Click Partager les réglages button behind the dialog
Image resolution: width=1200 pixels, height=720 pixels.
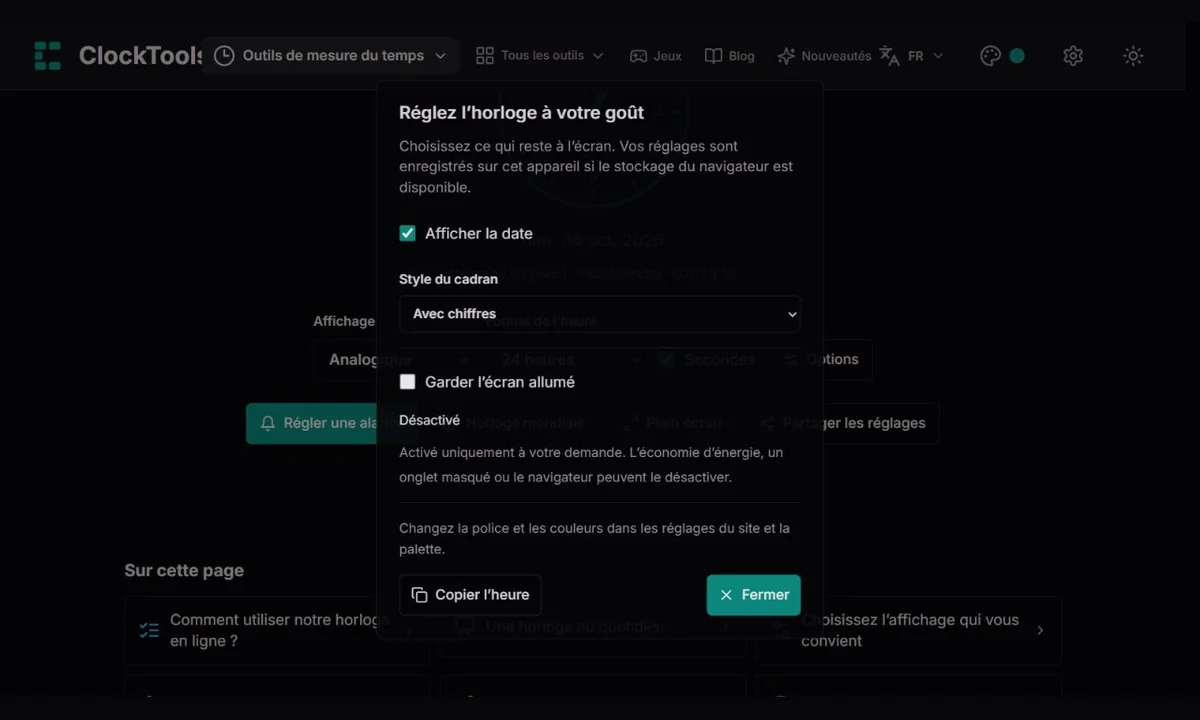coord(843,423)
